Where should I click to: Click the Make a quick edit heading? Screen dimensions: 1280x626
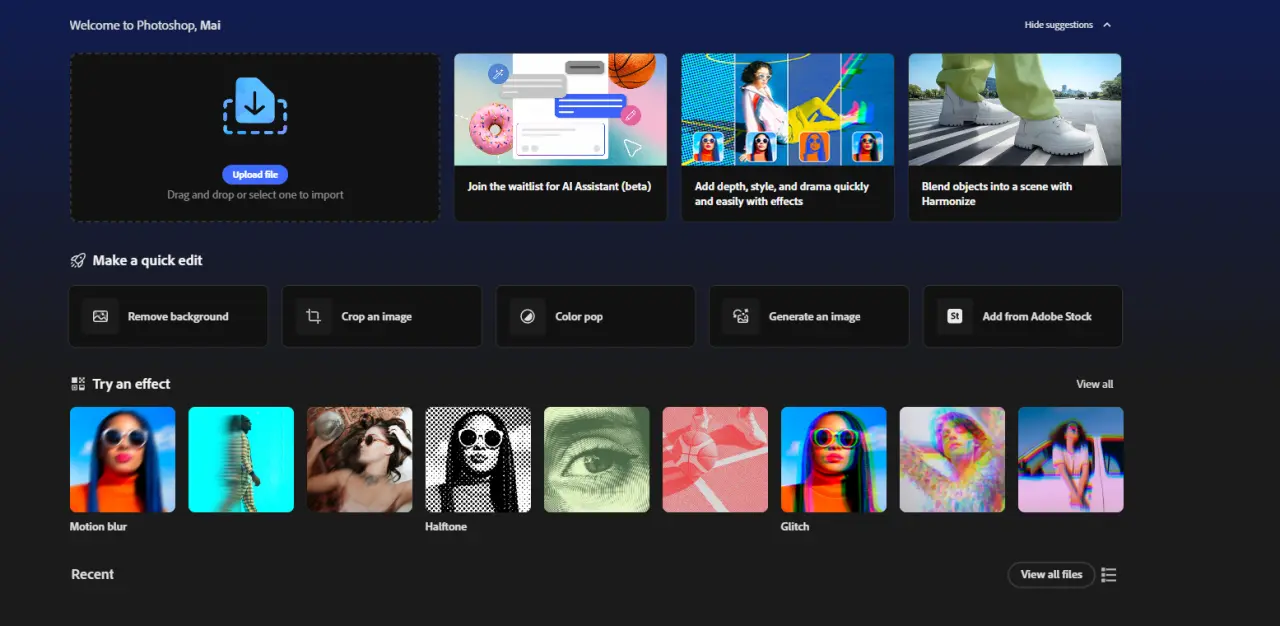tap(147, 260)
